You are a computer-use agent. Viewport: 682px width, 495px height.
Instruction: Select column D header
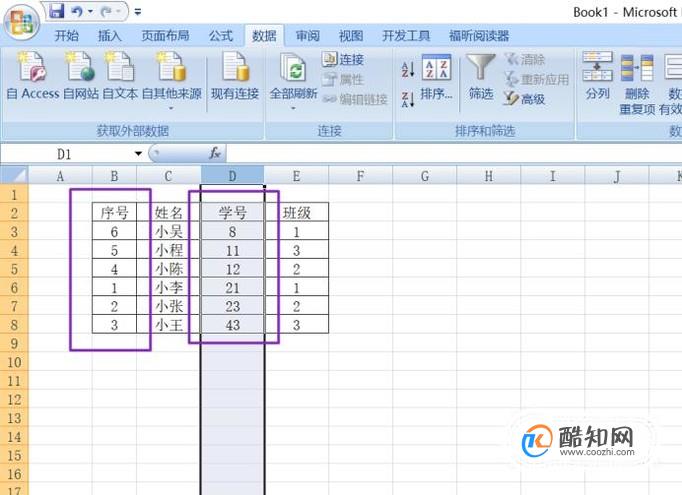232,176
